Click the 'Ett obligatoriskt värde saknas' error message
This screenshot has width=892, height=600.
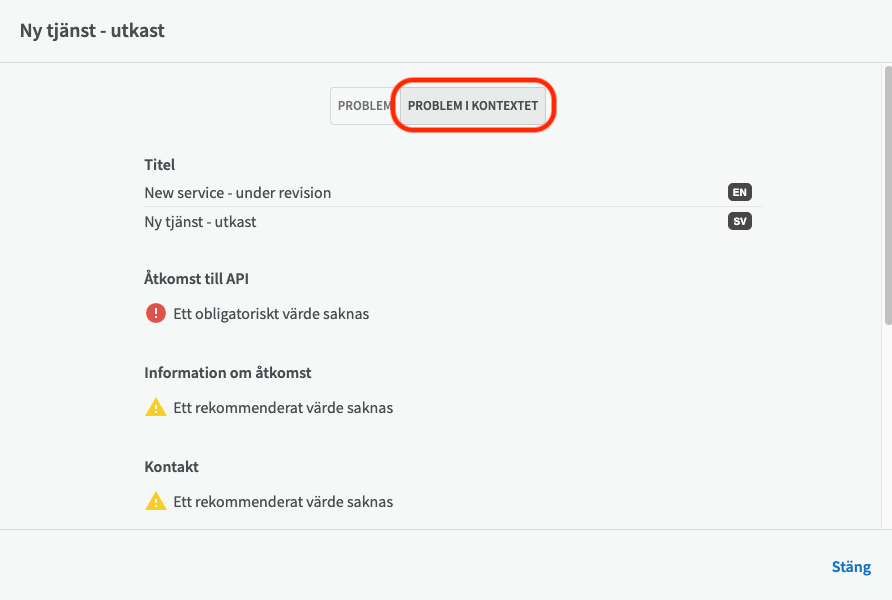click(271, 314)
